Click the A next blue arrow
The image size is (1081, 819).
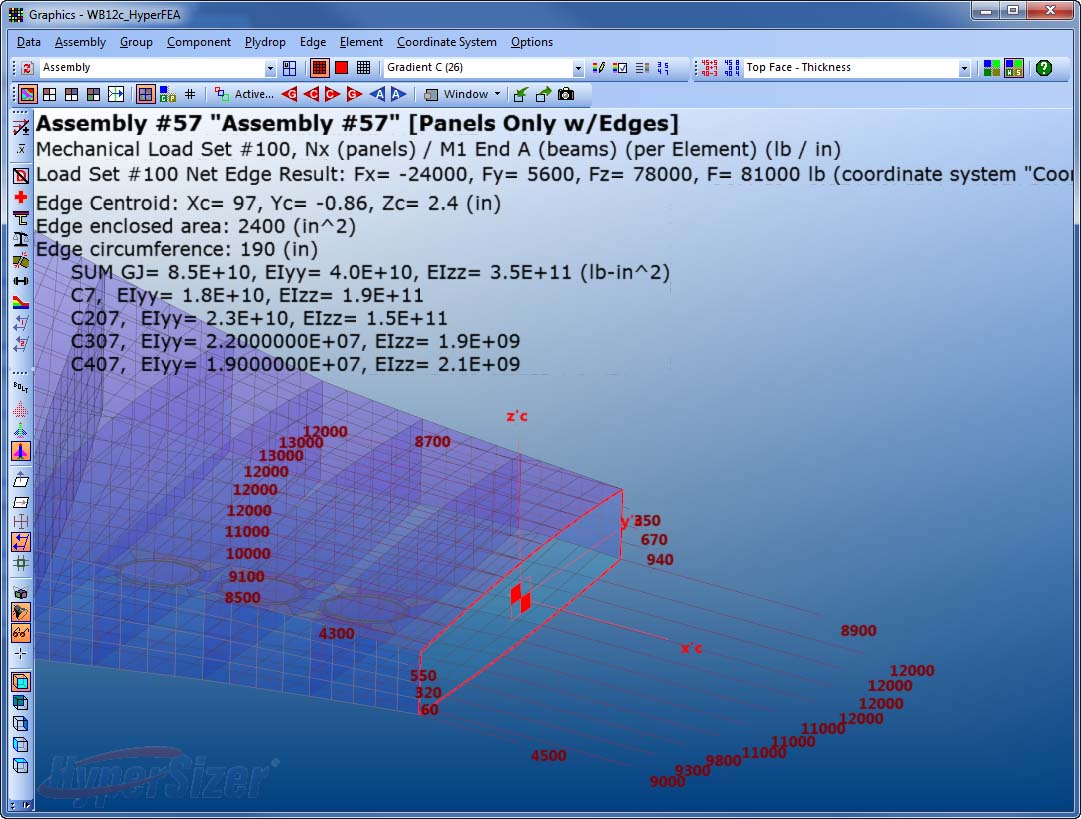tap(398, 94)
